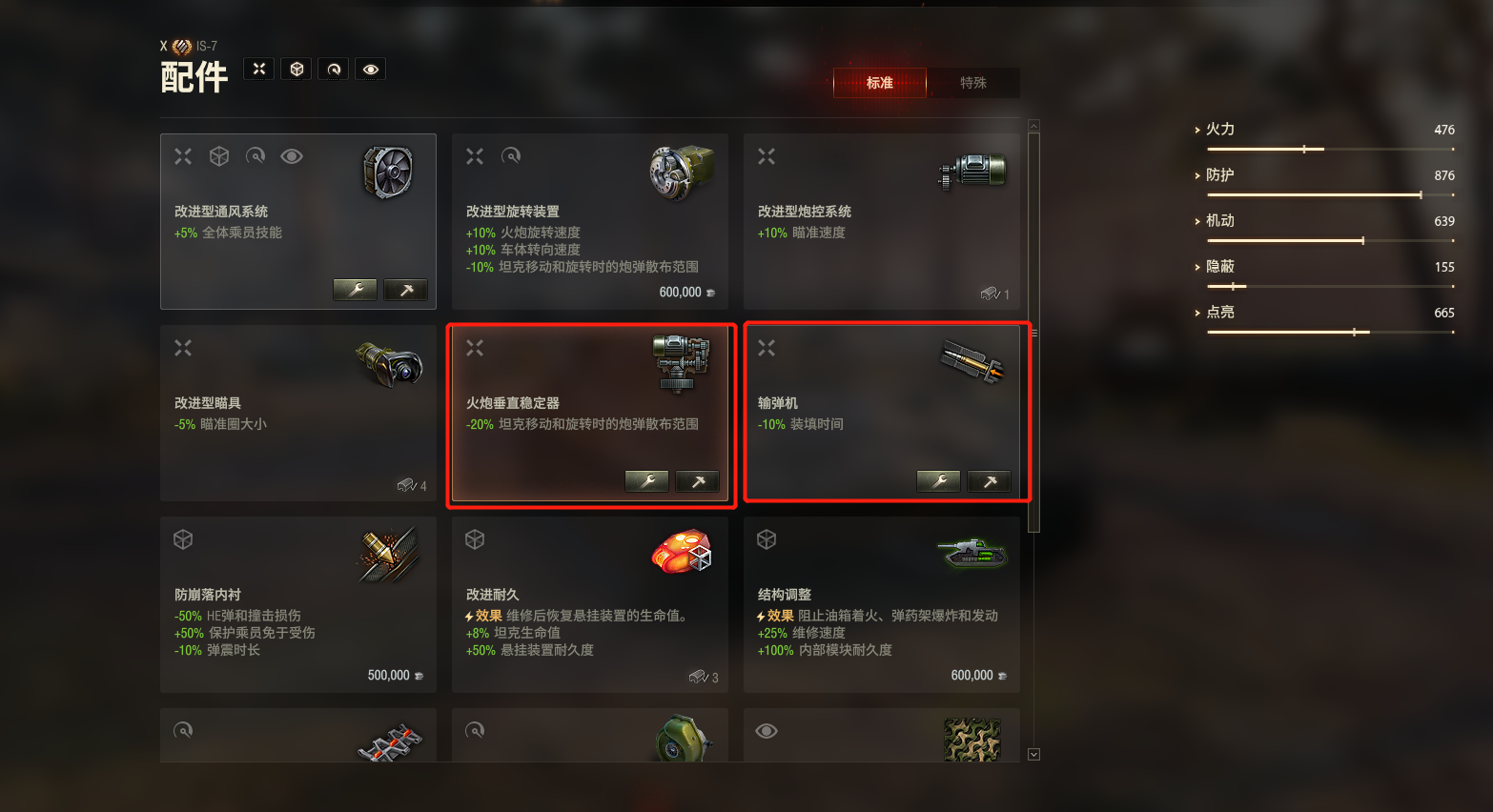Select the 改进型瞄具 optics icon
Screen dimensions: 1493x812
pyautogui.click(x=391, y=364)
